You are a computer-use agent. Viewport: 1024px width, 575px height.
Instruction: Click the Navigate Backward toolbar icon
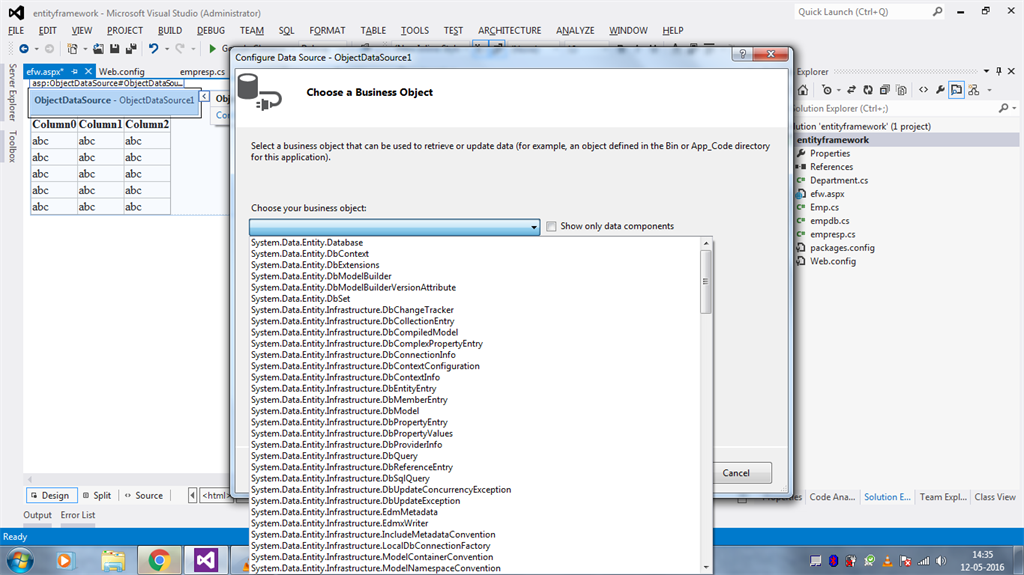24,49
